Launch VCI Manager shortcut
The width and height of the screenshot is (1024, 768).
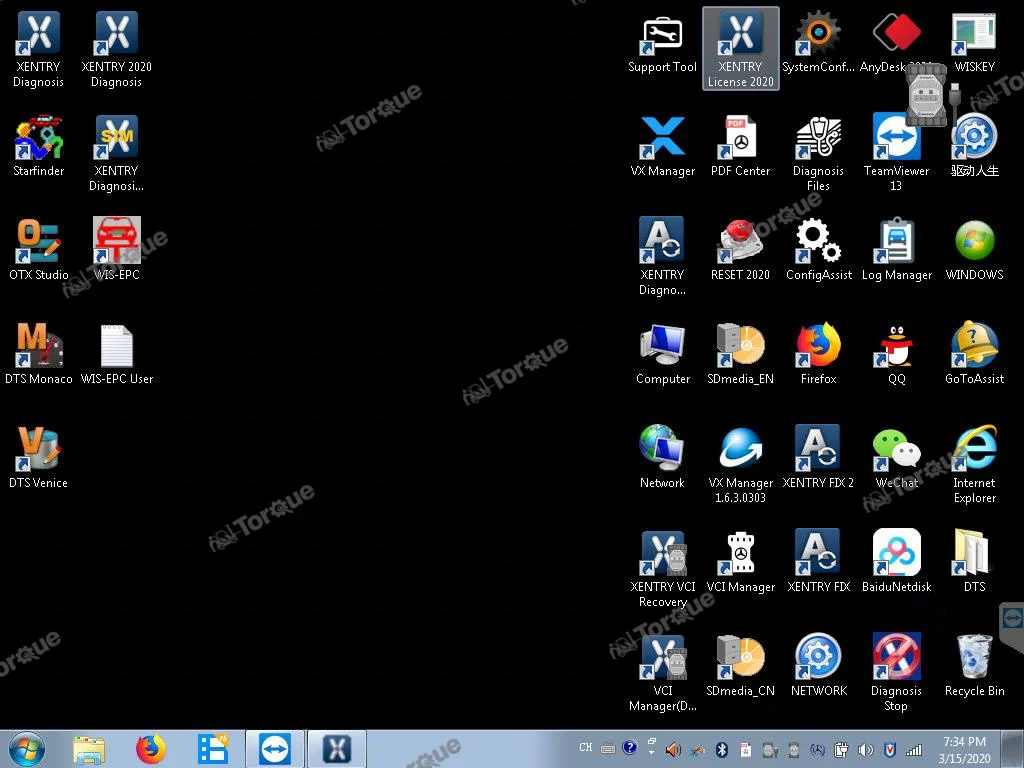[741, 561]
